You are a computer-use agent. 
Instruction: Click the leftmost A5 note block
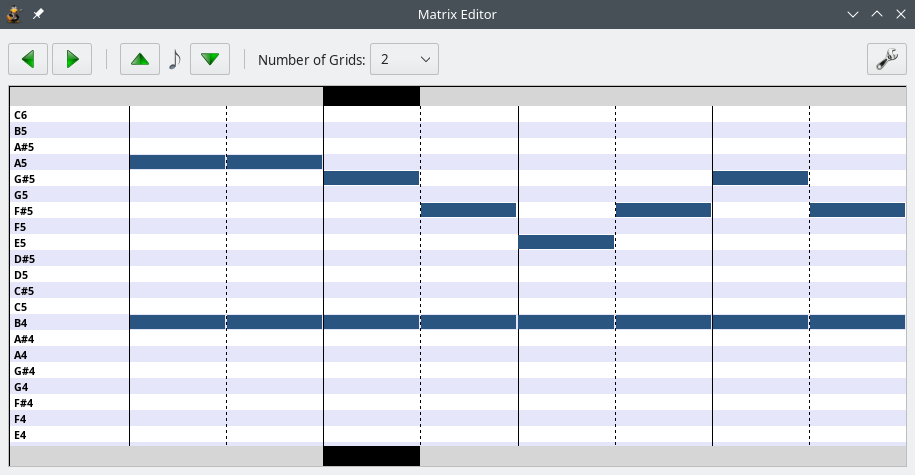coord(177,162)
